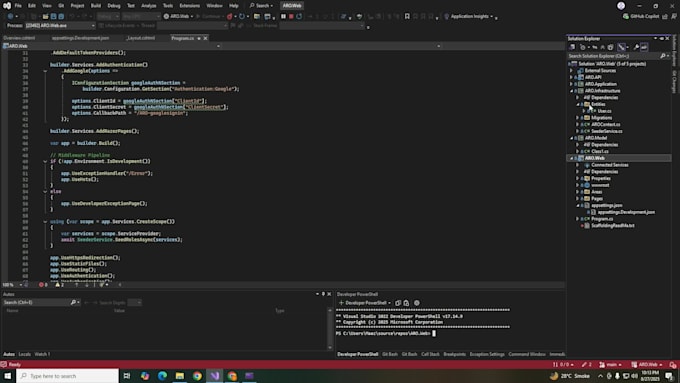The height and width of the screenshot is (383, 680).
Task: Click the ARO.Web repository in status bar
Action: click(x=647, y=365)
